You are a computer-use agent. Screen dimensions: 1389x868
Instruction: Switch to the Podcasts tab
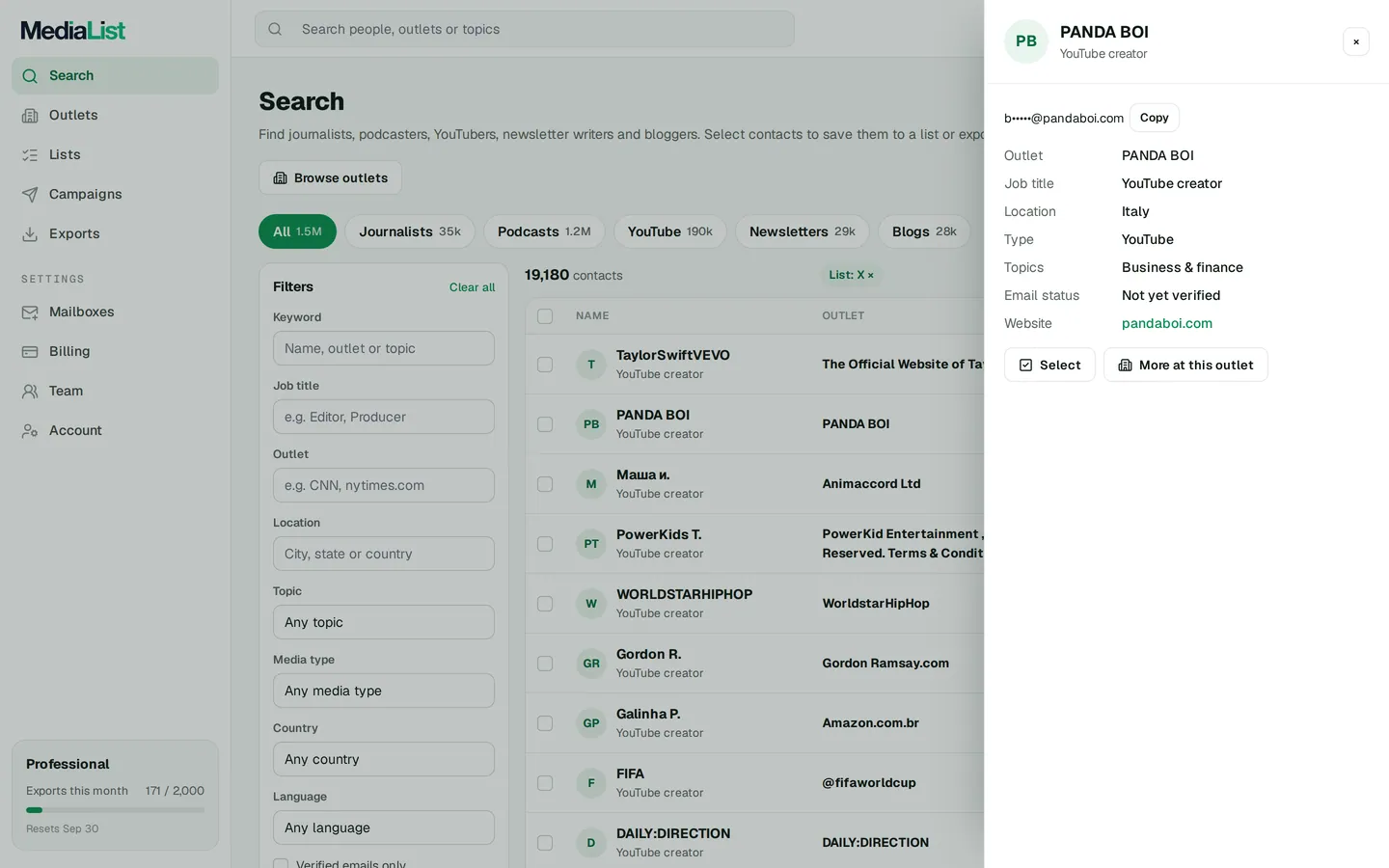(x=544, y=231)
